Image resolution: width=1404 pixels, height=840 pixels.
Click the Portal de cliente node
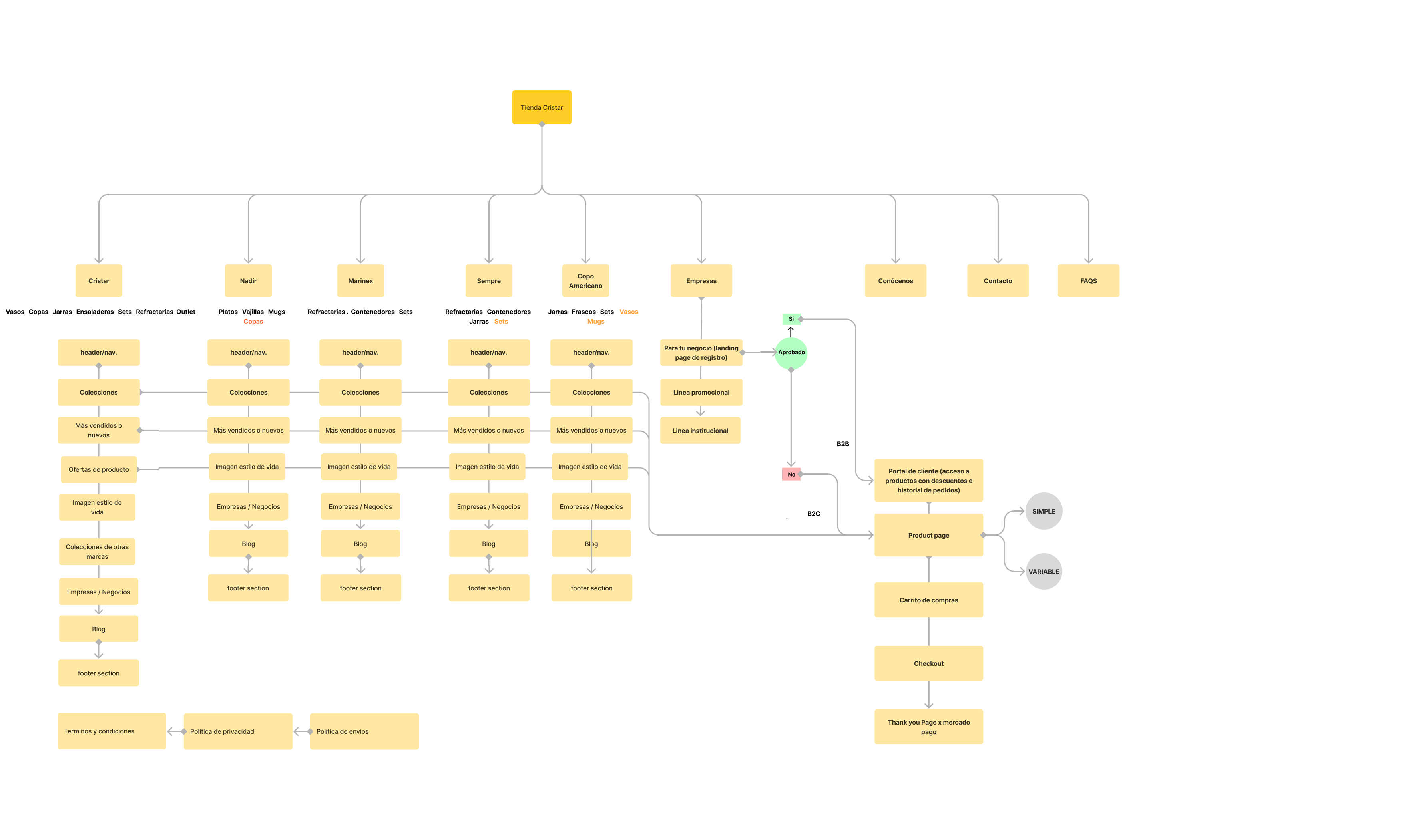(928, 481)
